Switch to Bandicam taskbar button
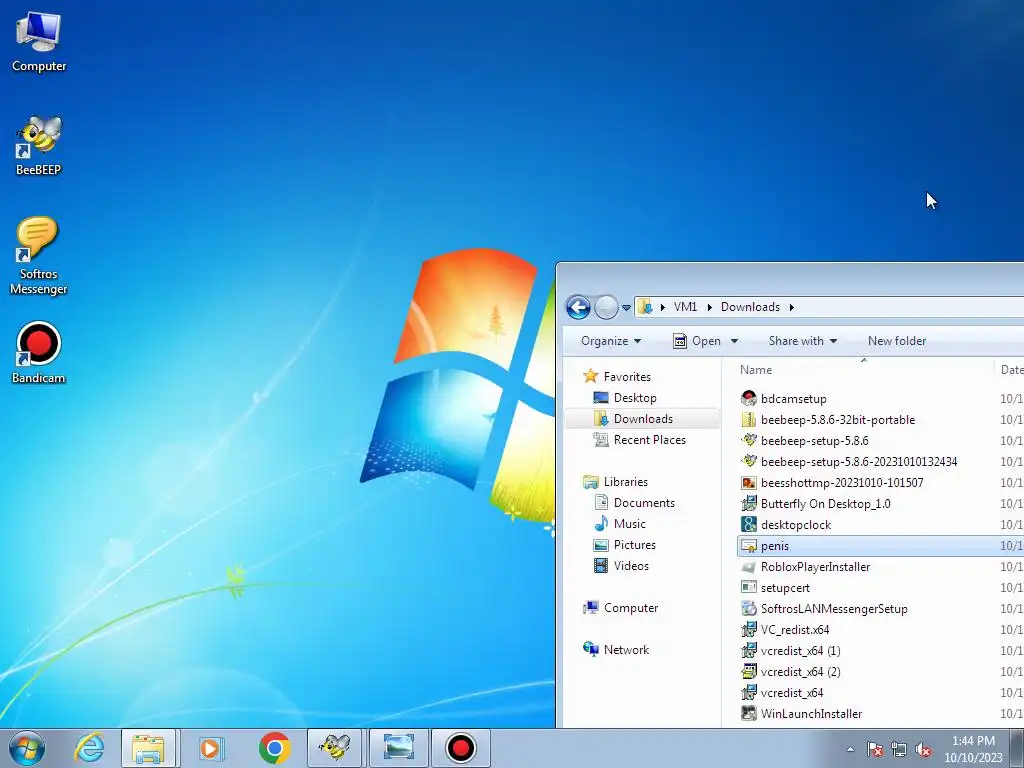1024x768 pixels. point(461,748)
